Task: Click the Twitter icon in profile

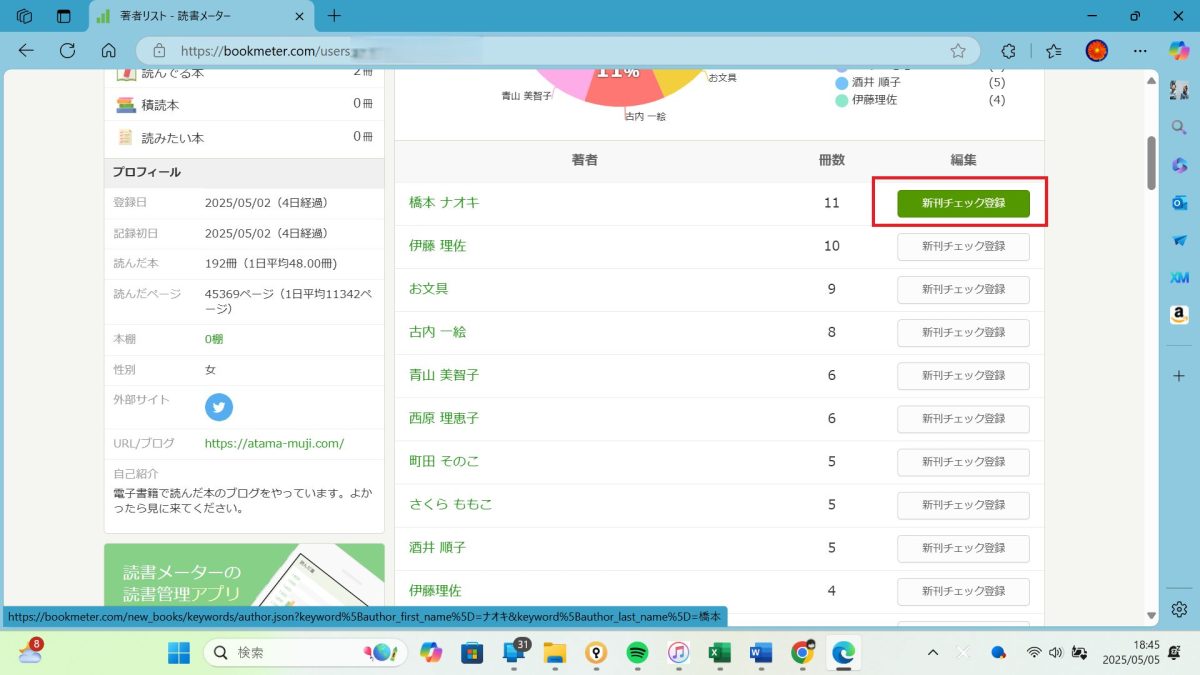Action: pyautogui.click(x=219, y=407)
